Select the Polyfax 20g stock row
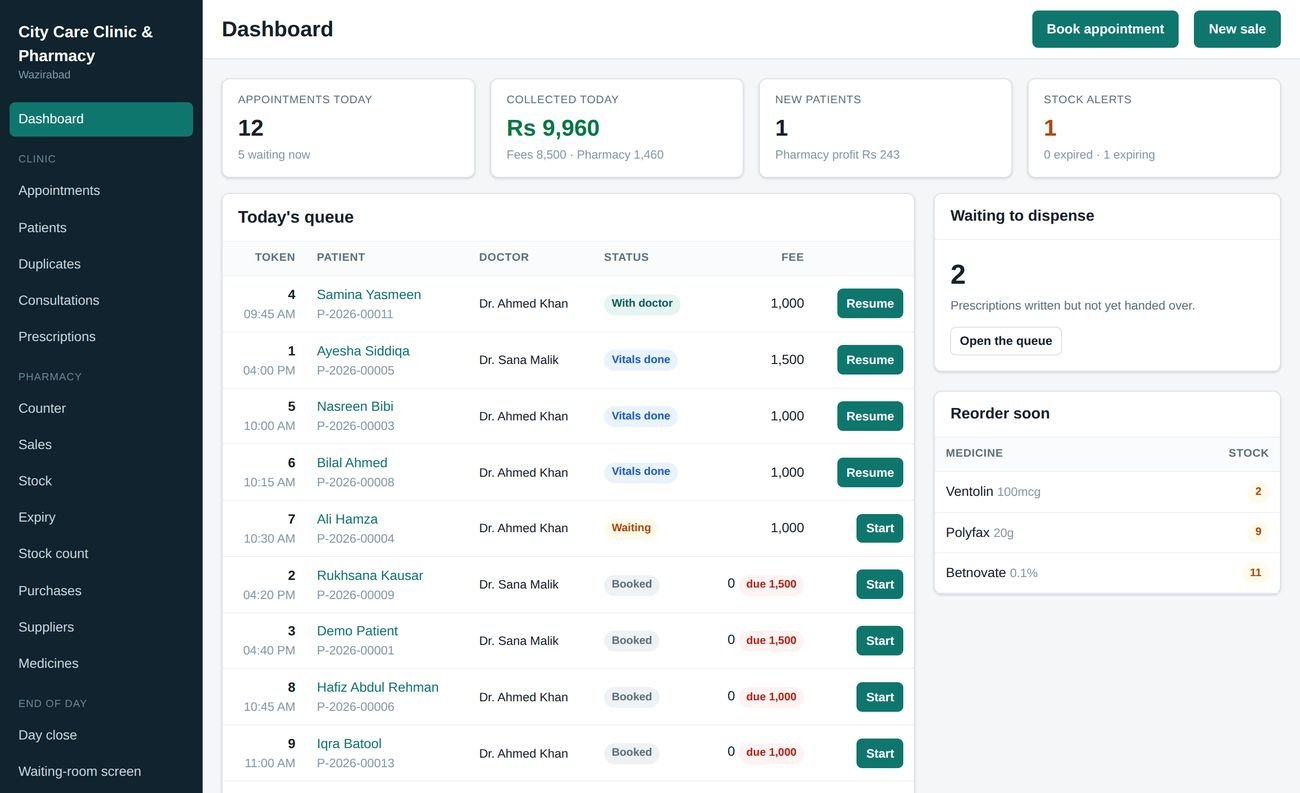This screenshot has width=1300, height=793. point(1107,533)
